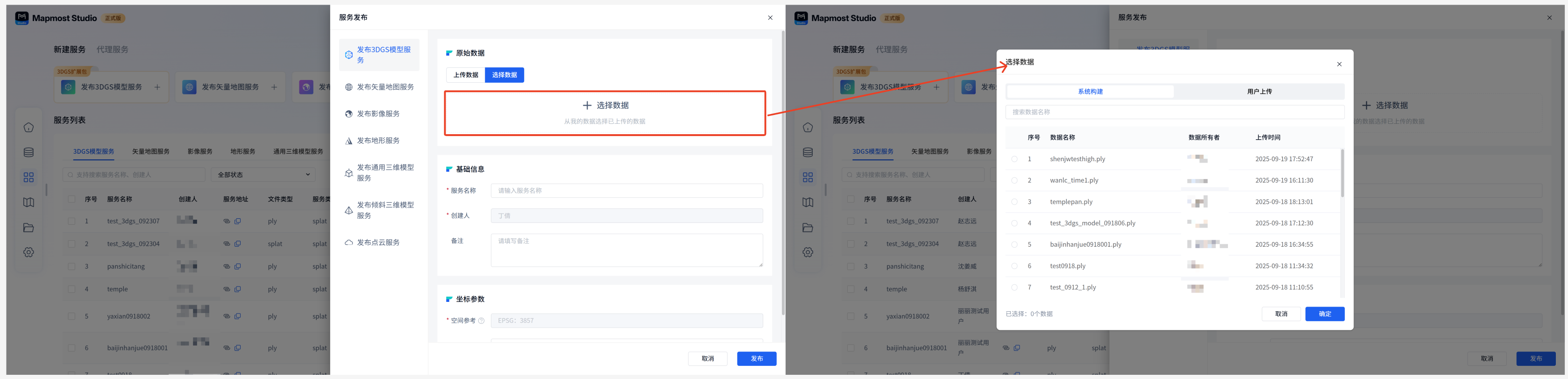
Task: Focus the 服务名称 input field
Action: coord(626,191)
